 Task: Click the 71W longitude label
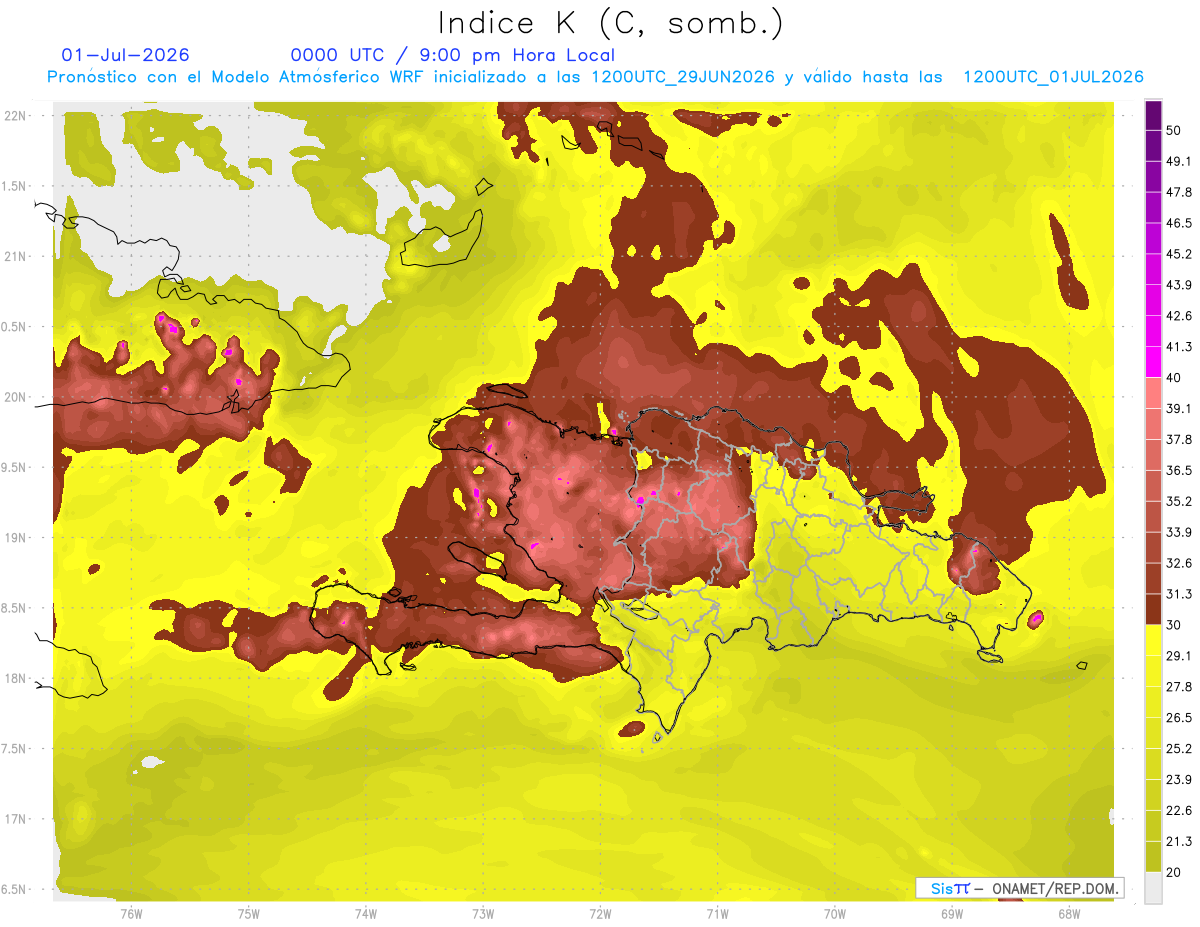(x=717, y=914)
